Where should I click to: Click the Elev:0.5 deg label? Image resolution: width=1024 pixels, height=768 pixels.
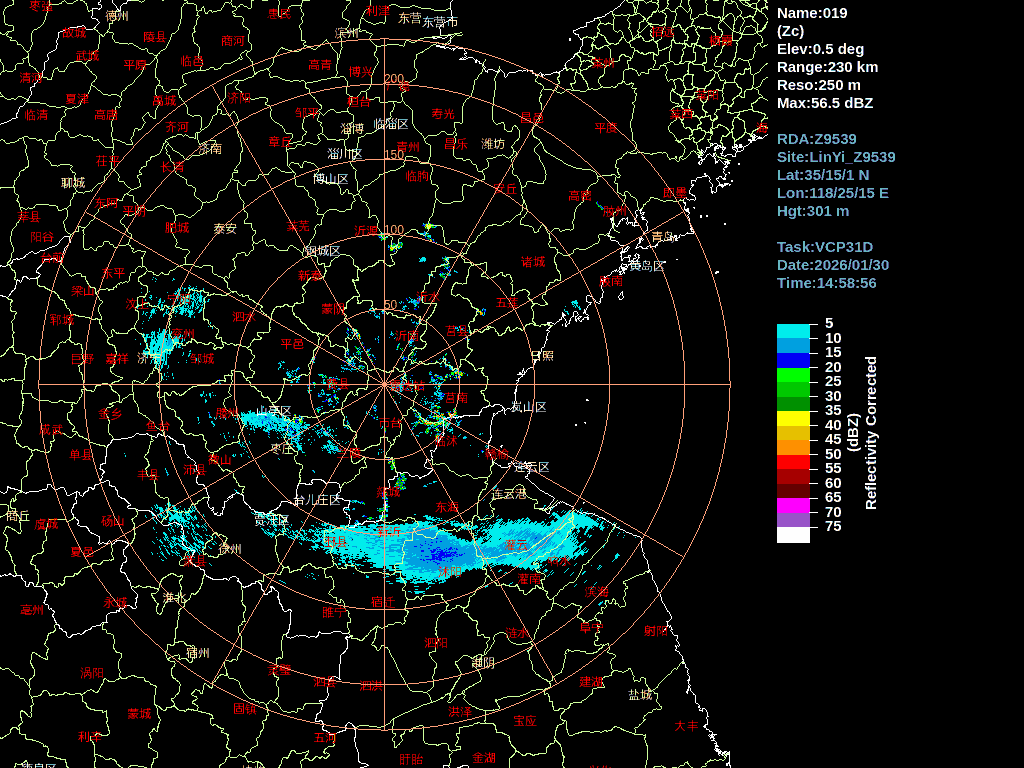coord(820,49)
